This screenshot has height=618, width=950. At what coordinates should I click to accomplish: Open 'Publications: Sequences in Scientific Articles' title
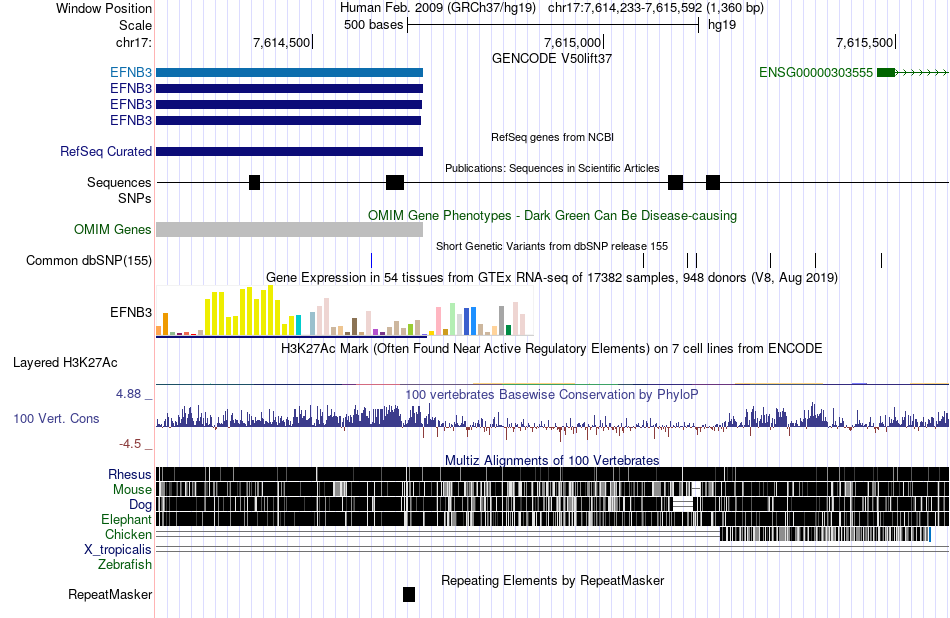point(552,168)
